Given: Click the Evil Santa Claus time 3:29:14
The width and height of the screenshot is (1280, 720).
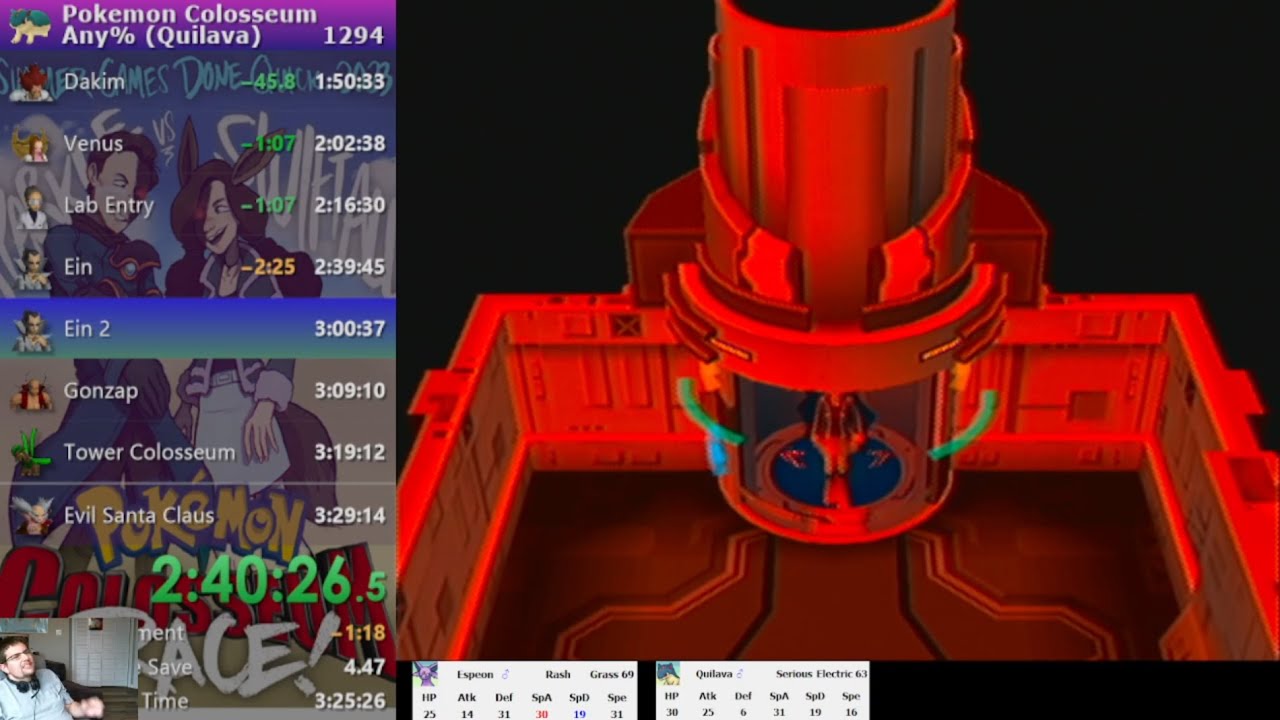Looking at the screenshot, I should coord(349,515).
